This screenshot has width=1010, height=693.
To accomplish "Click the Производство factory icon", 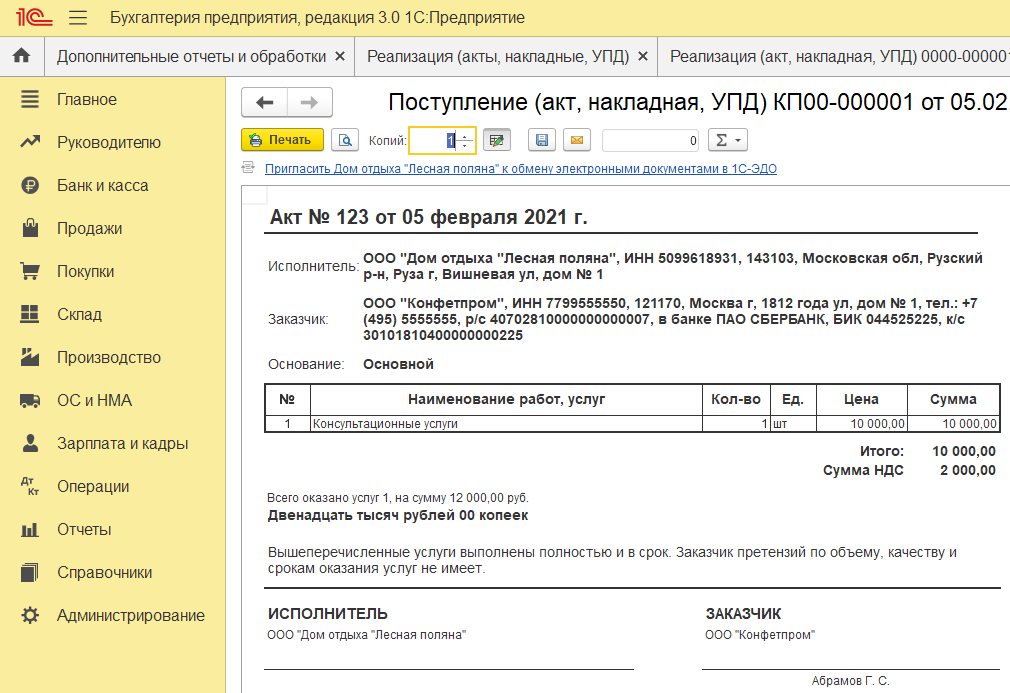I will click(30, 357).
